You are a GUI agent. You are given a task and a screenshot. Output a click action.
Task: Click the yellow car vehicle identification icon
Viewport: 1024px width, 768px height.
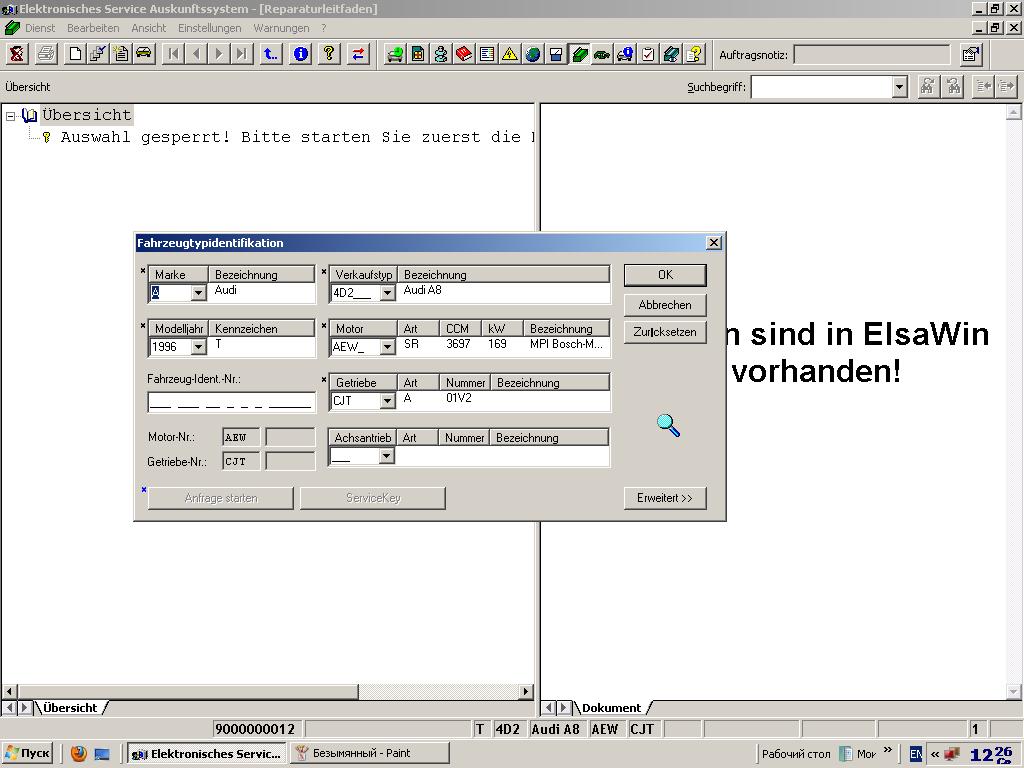[x=144, y=54]
